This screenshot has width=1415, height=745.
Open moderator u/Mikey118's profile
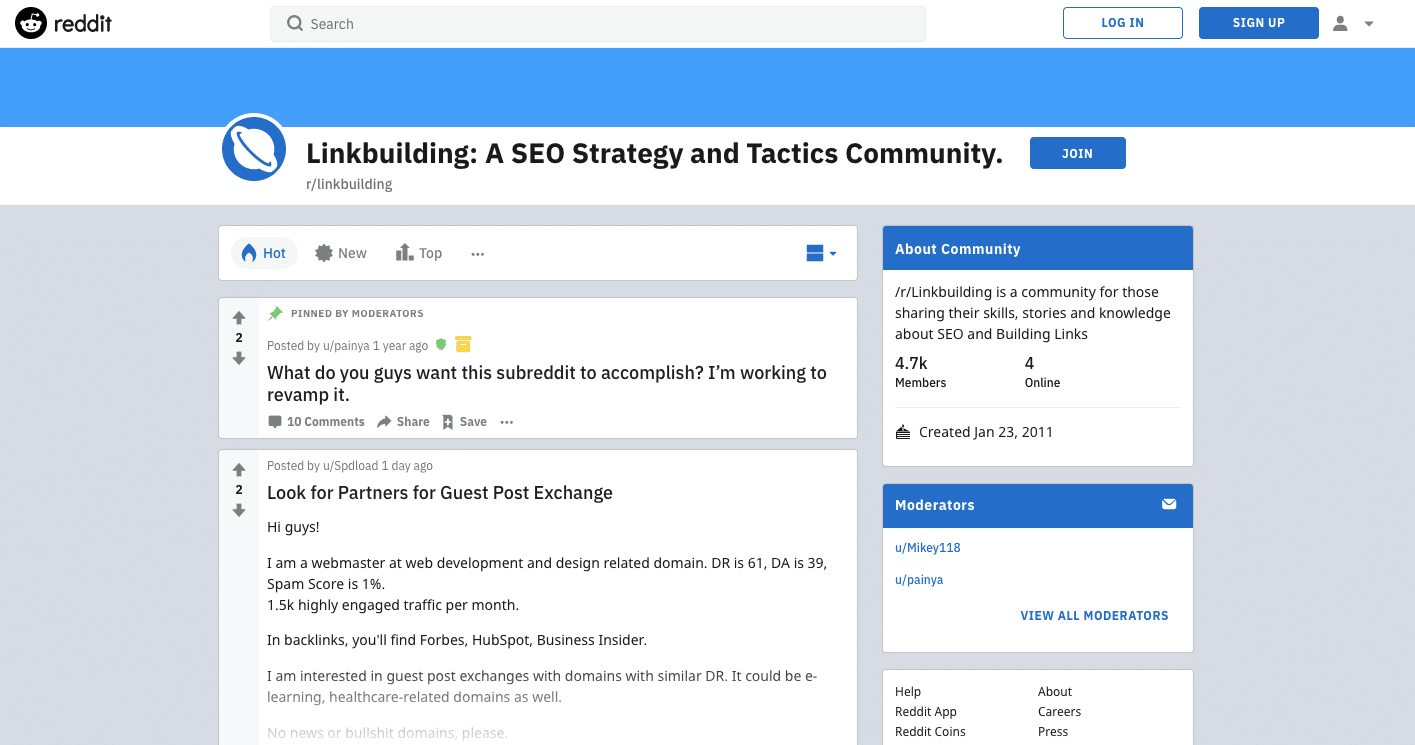[927, 547]
